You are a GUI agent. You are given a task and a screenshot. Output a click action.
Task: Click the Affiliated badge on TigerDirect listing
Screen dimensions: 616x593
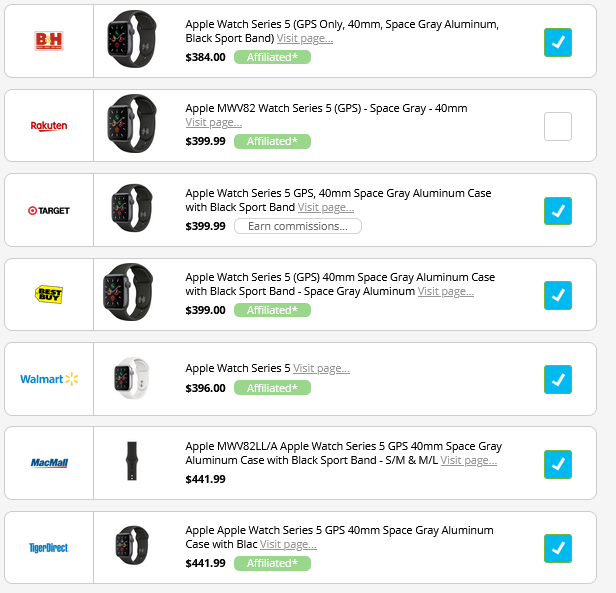272,563
